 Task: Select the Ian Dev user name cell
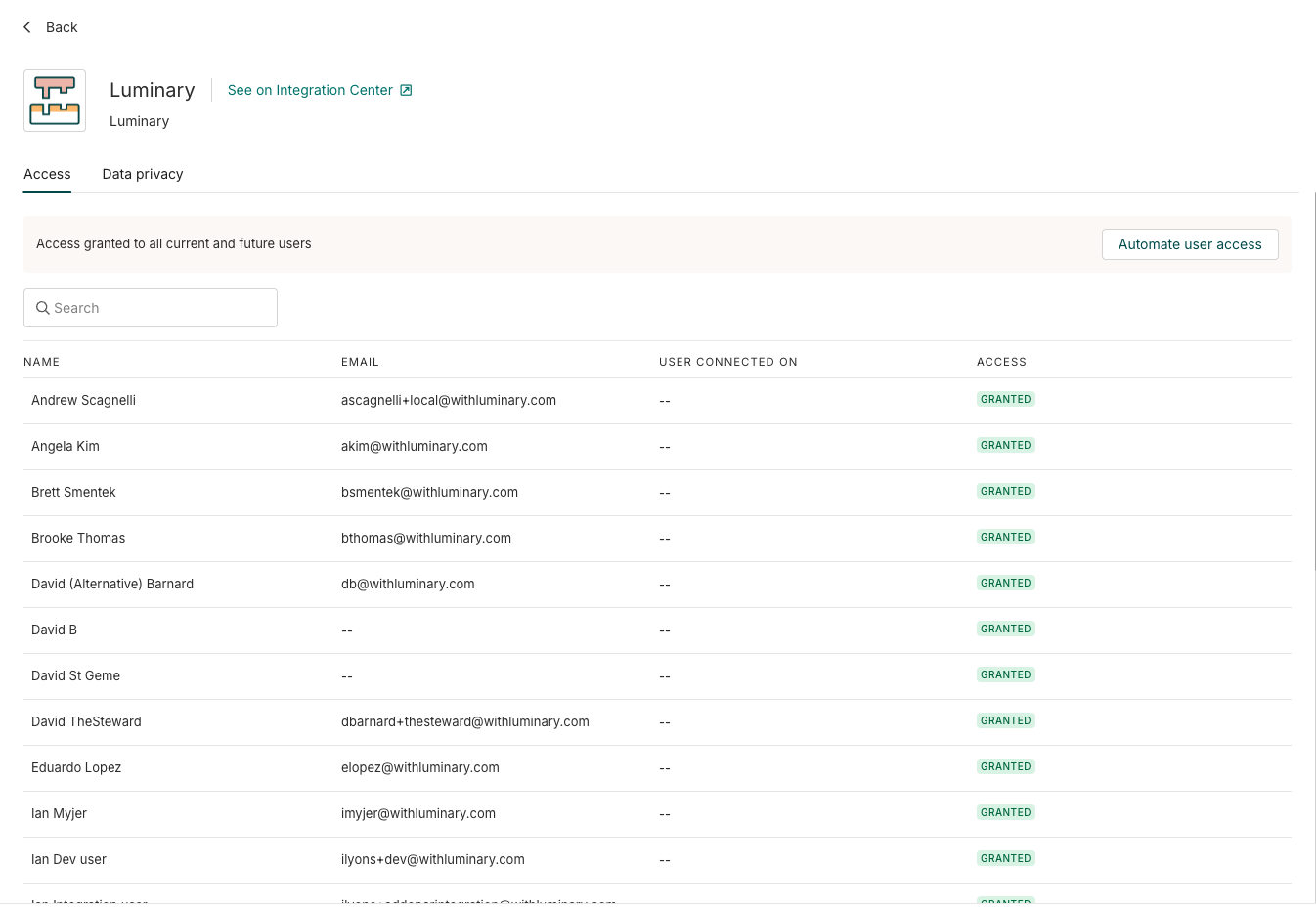(x=68, y=859)
